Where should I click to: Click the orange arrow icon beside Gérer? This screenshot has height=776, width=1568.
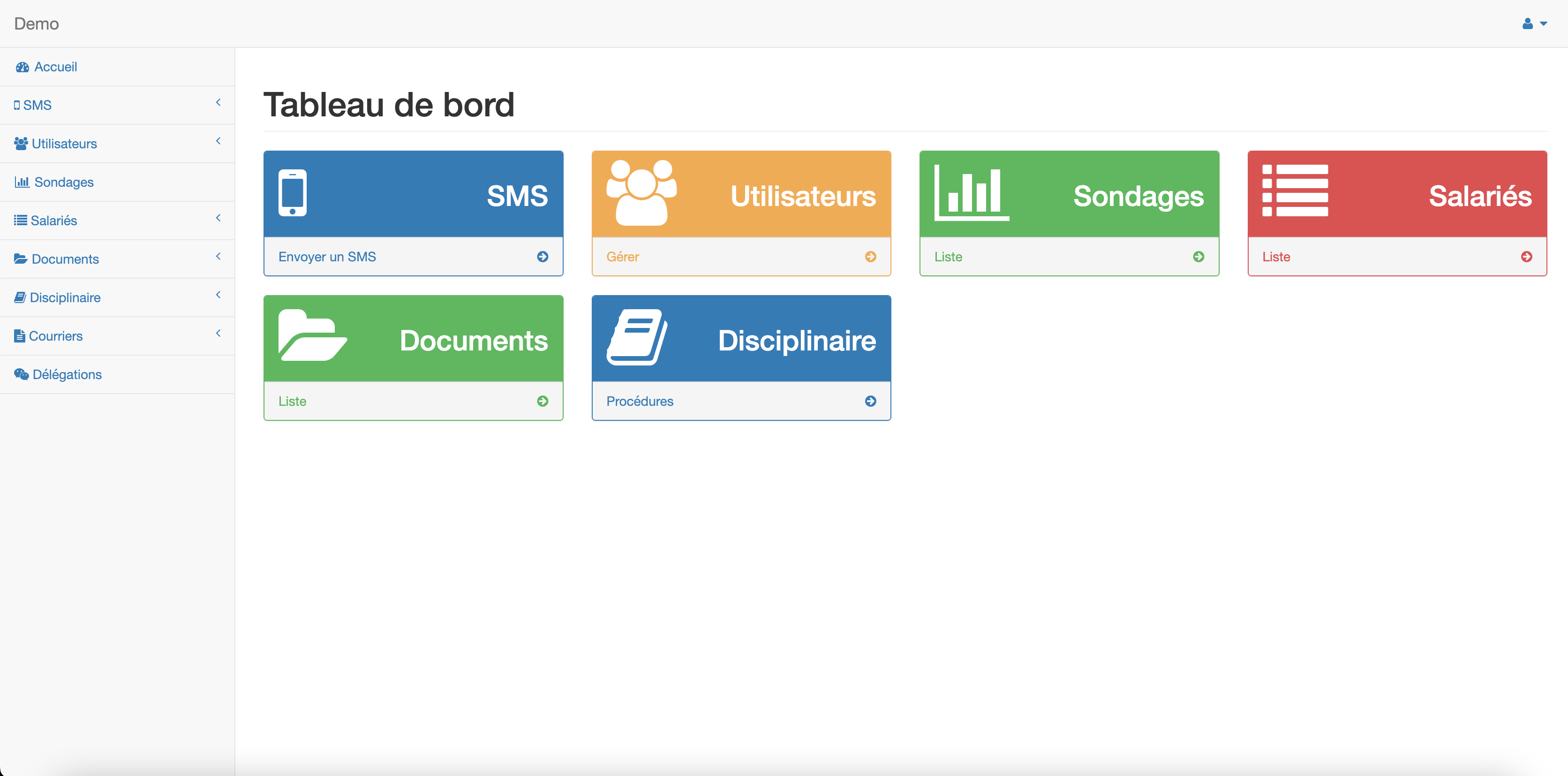click(870, 257)
